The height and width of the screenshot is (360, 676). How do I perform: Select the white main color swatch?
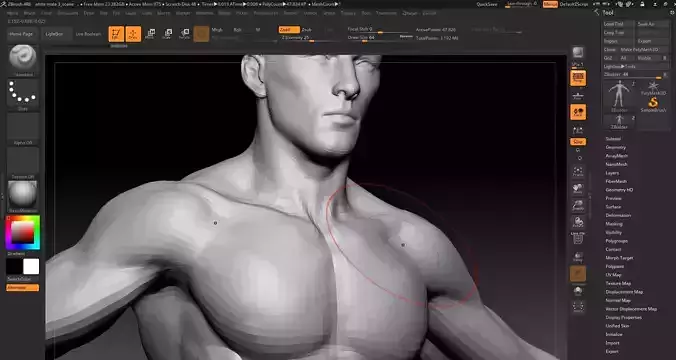tap(31, 267)
